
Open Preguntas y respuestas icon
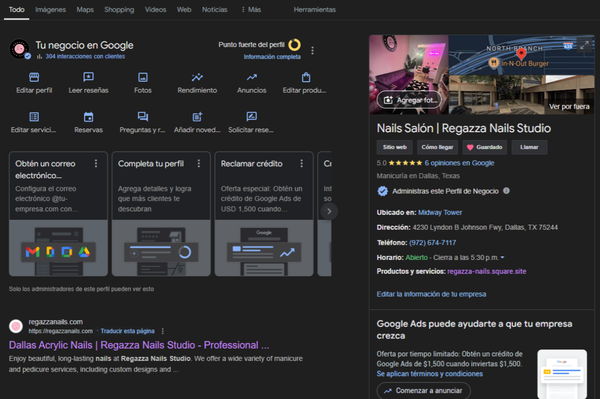click(143, 117)
